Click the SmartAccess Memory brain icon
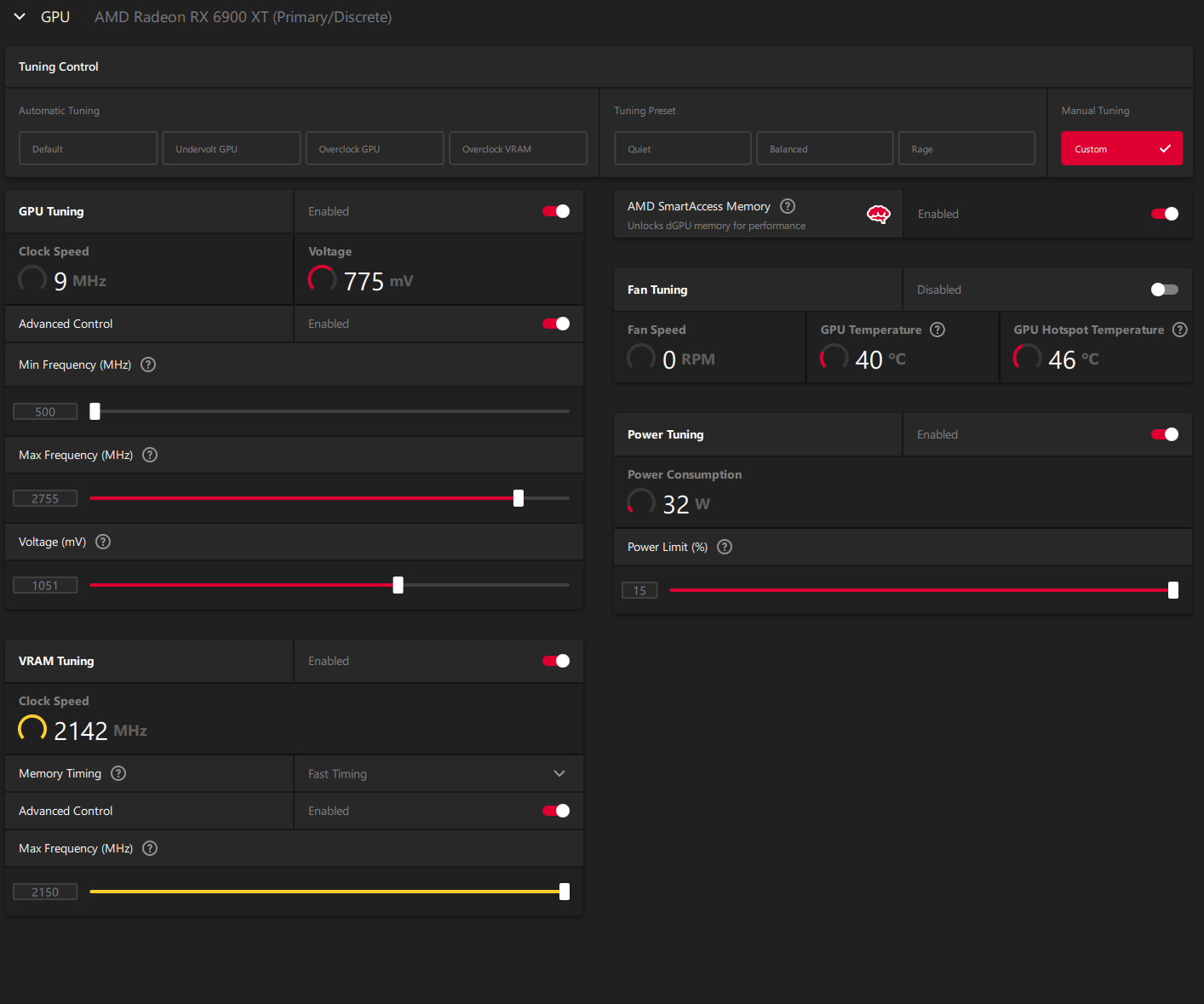This screenshot has width=1204, height=1004. [x=879, y=215]
